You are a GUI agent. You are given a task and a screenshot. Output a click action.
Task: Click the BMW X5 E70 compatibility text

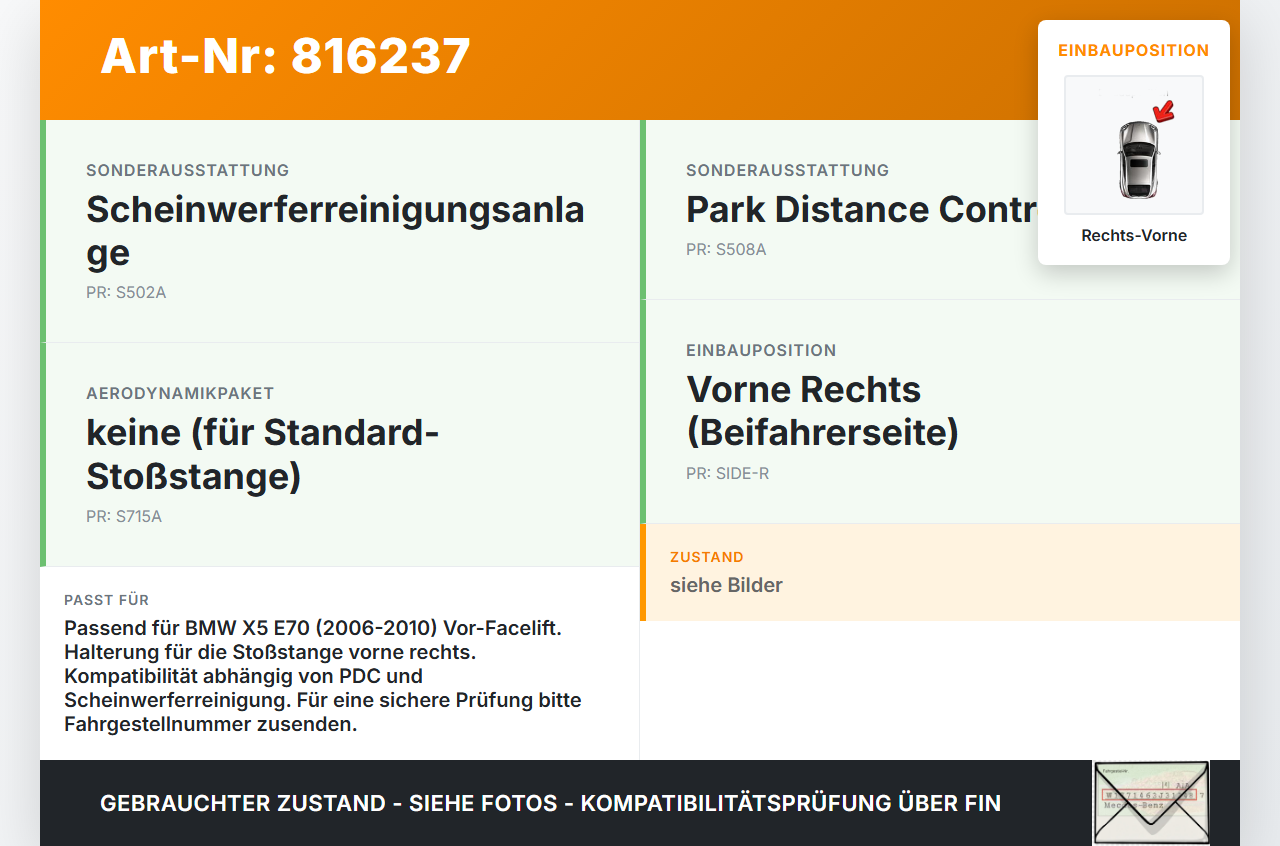[x=323, y=676]
